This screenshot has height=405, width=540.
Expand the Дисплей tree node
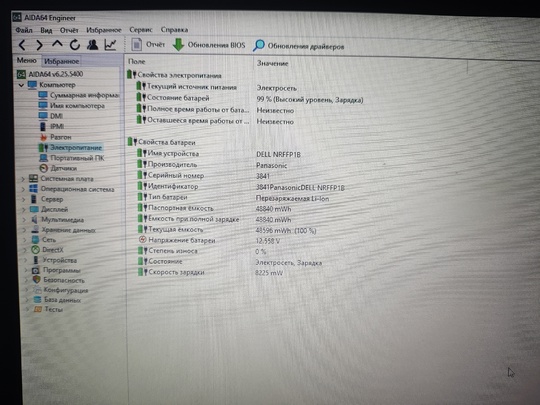[x=24, y=209]
